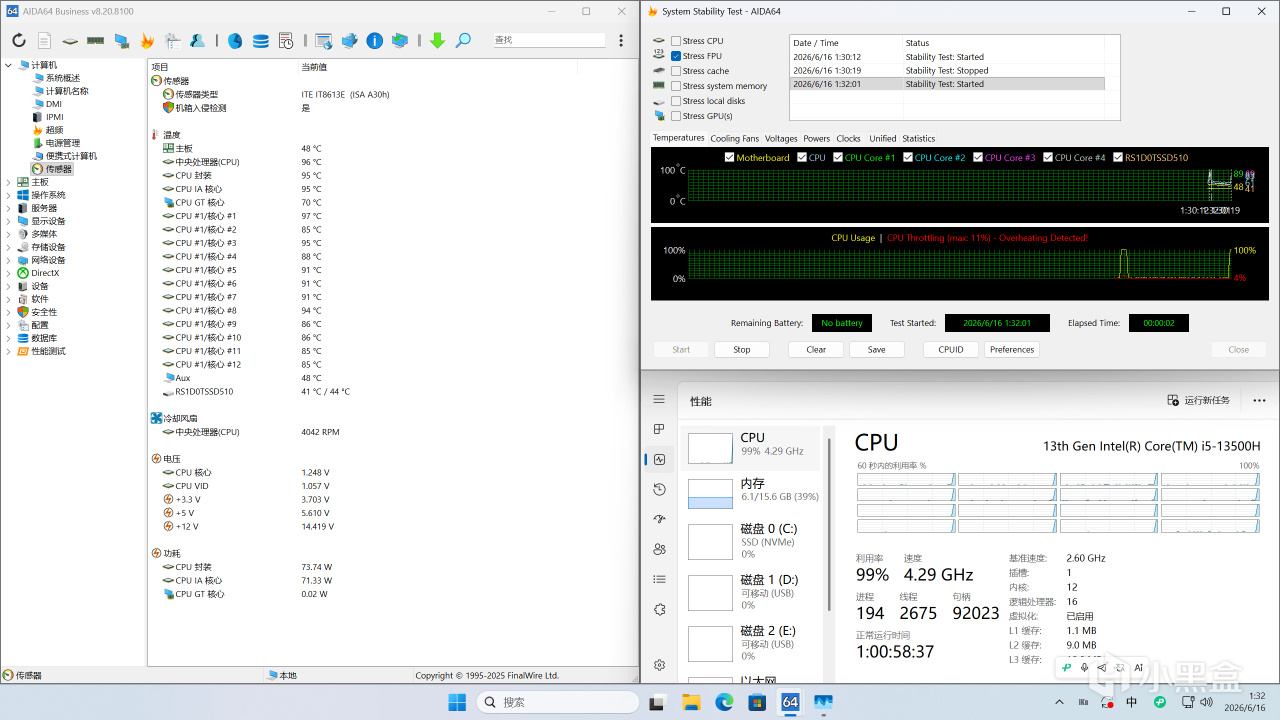Click the green download arrow toolbar icon
Image resolution: width=1280 pixels, height=720 pixels.
click(x=437, y=41)
